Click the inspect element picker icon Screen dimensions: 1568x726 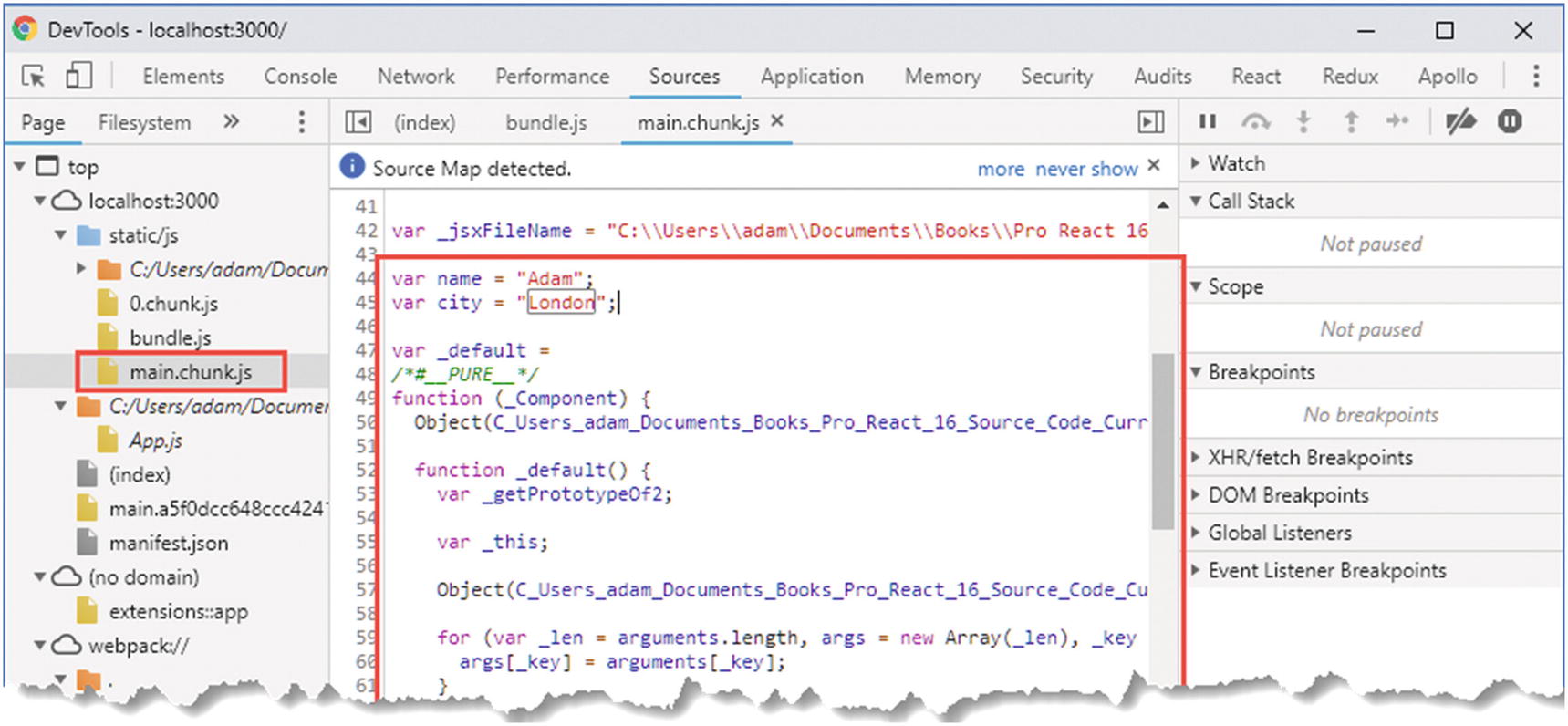34,77
